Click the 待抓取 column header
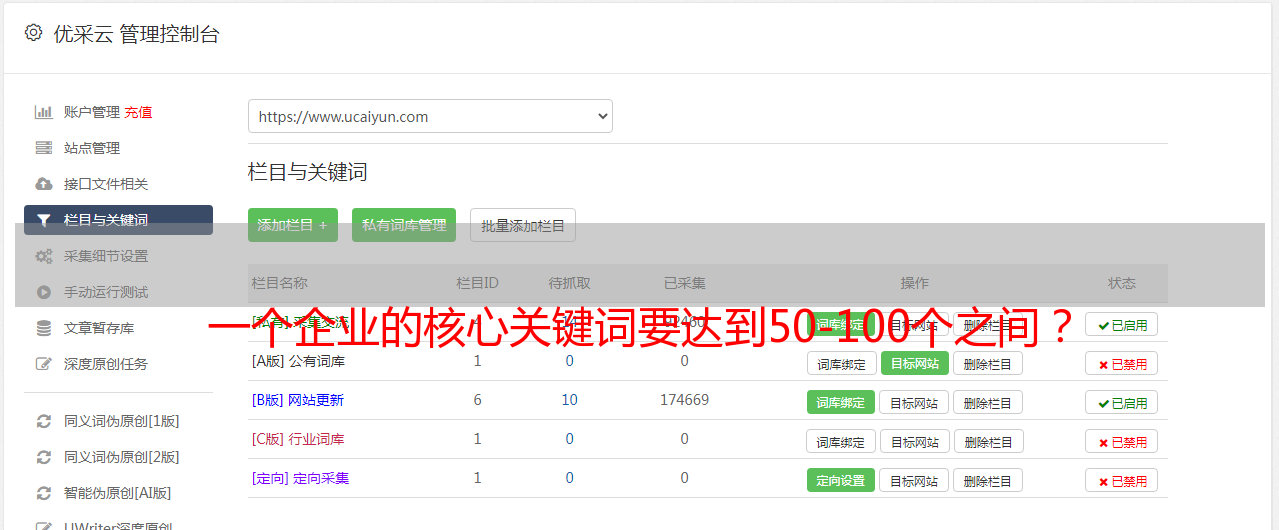This screenshot has width=1279, height=530. (x=570, y=283)
